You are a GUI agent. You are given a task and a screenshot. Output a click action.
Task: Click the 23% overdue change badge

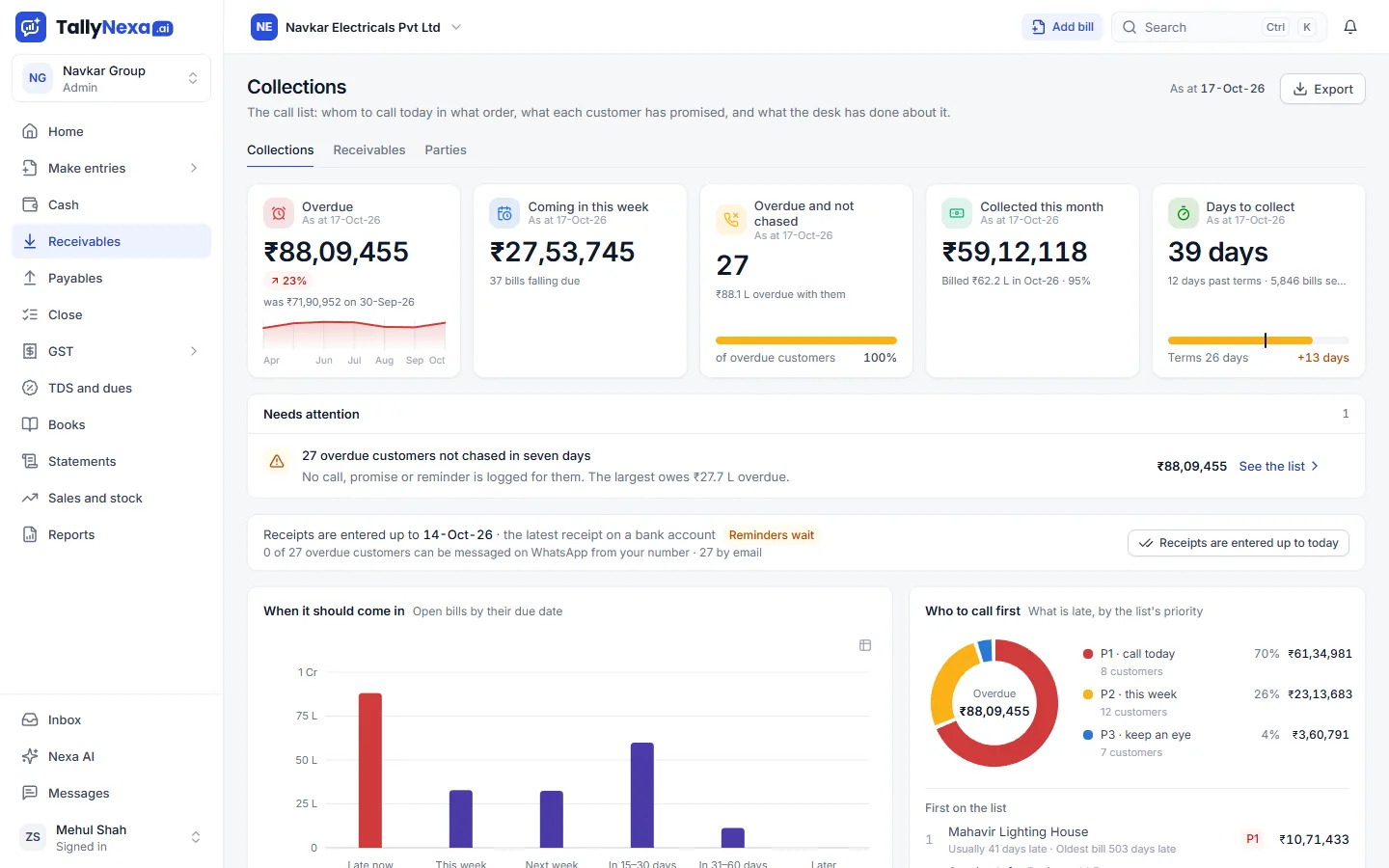click(x=287, y=281)
